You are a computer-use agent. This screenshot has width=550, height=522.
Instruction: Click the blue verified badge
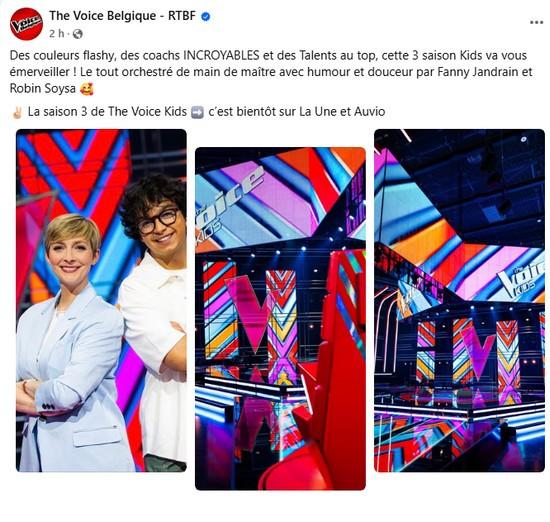tap(206, 16)
